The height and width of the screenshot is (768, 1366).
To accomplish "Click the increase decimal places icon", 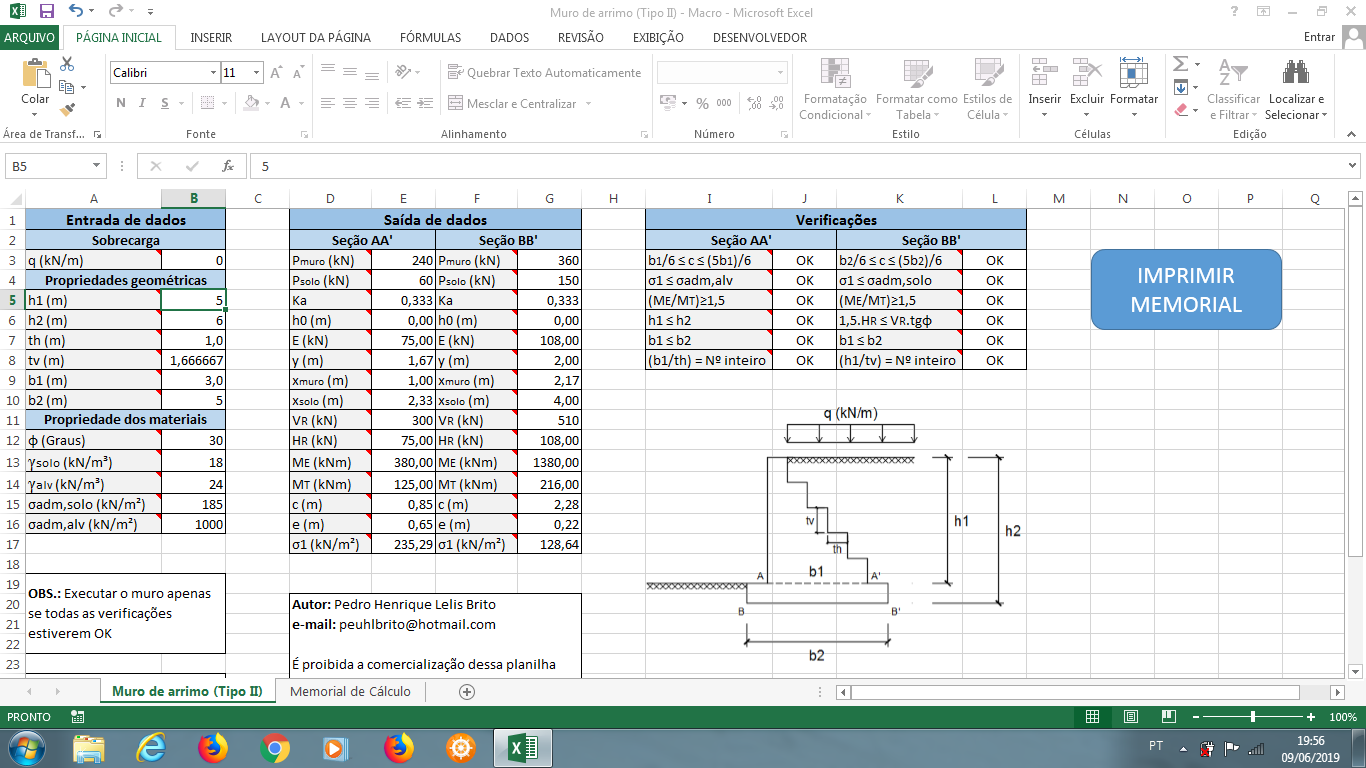I will pyautogui.click(x=753, y=103).
